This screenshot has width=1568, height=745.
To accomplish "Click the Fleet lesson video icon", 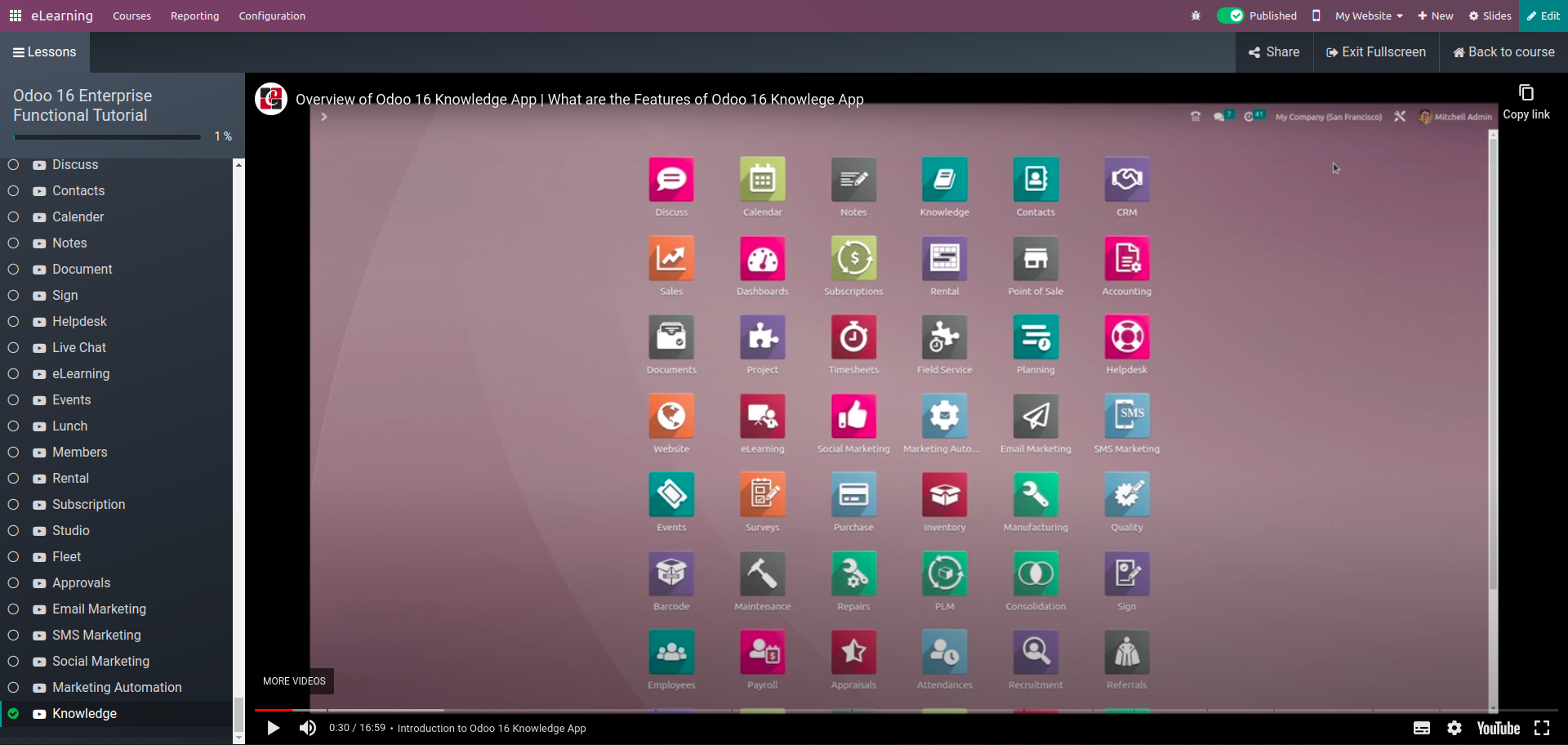I will click(39, 557).
